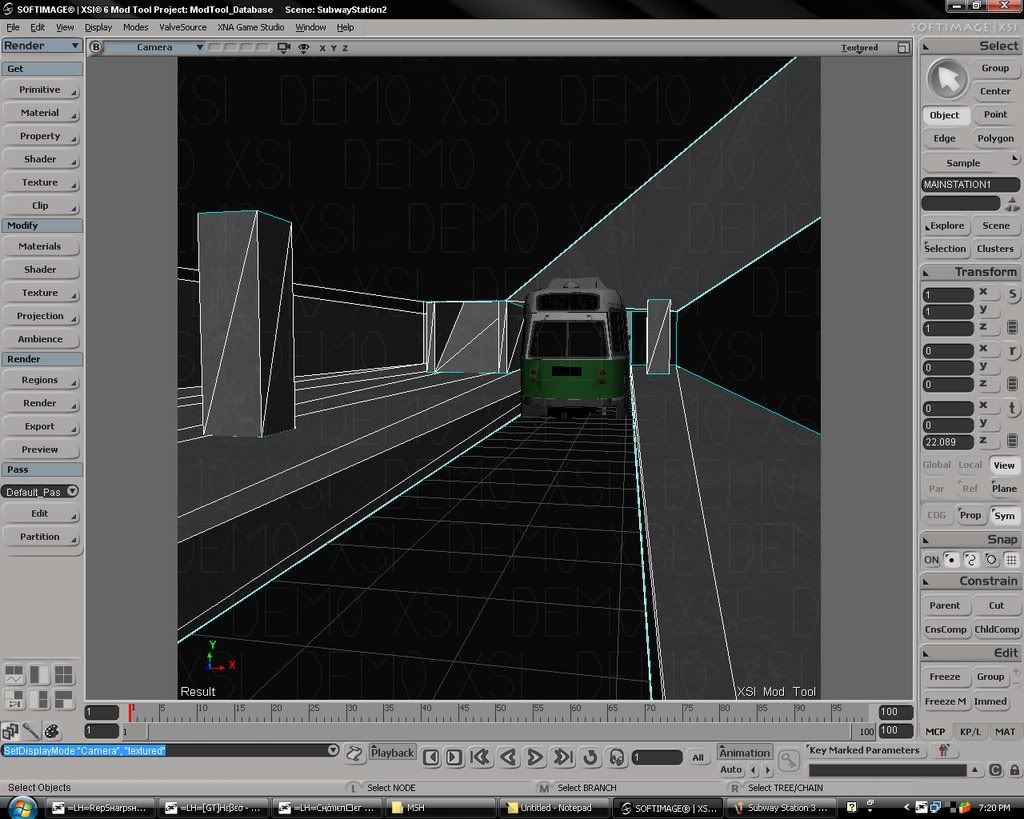The image size is (1024, 819).
Task: Open the viewport camera icon menu
Action: pyautogui.click(x=284, y=47)
